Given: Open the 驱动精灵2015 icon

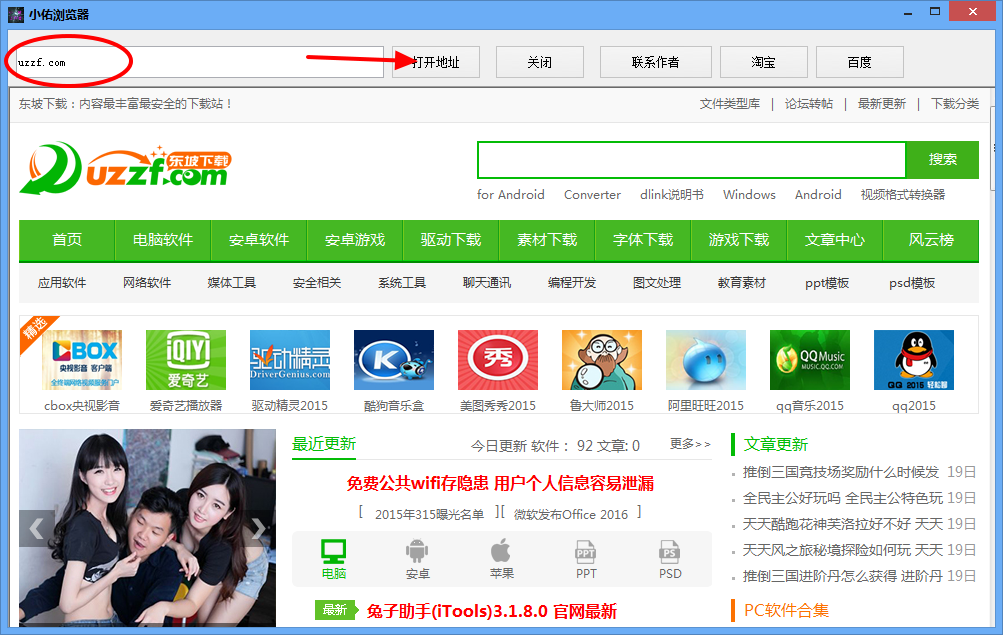Looking at the screenshot, I should point(290,359).
